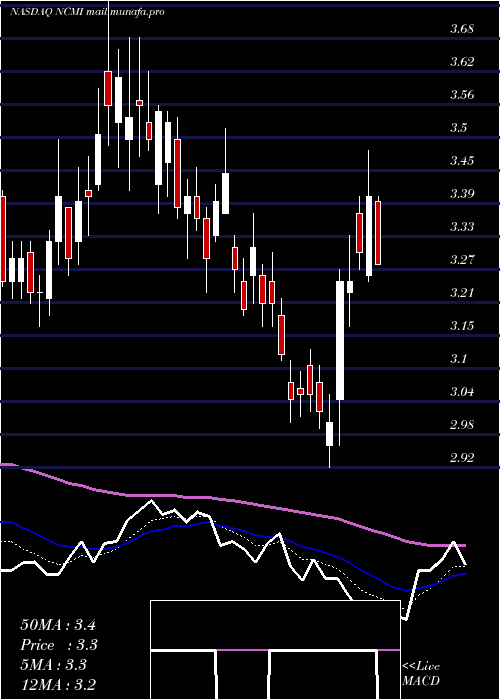
Task: Click the red candle at the chart peak
Action: (108, 88)
